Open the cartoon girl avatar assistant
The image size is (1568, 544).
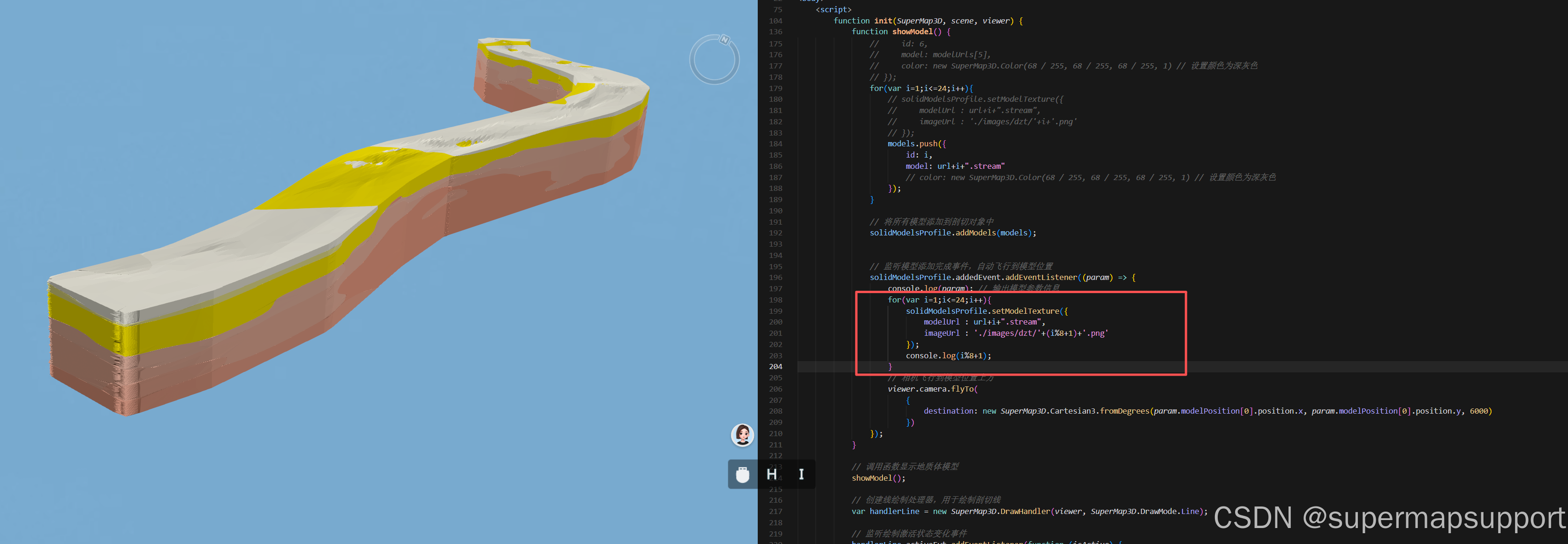point(742,434)
